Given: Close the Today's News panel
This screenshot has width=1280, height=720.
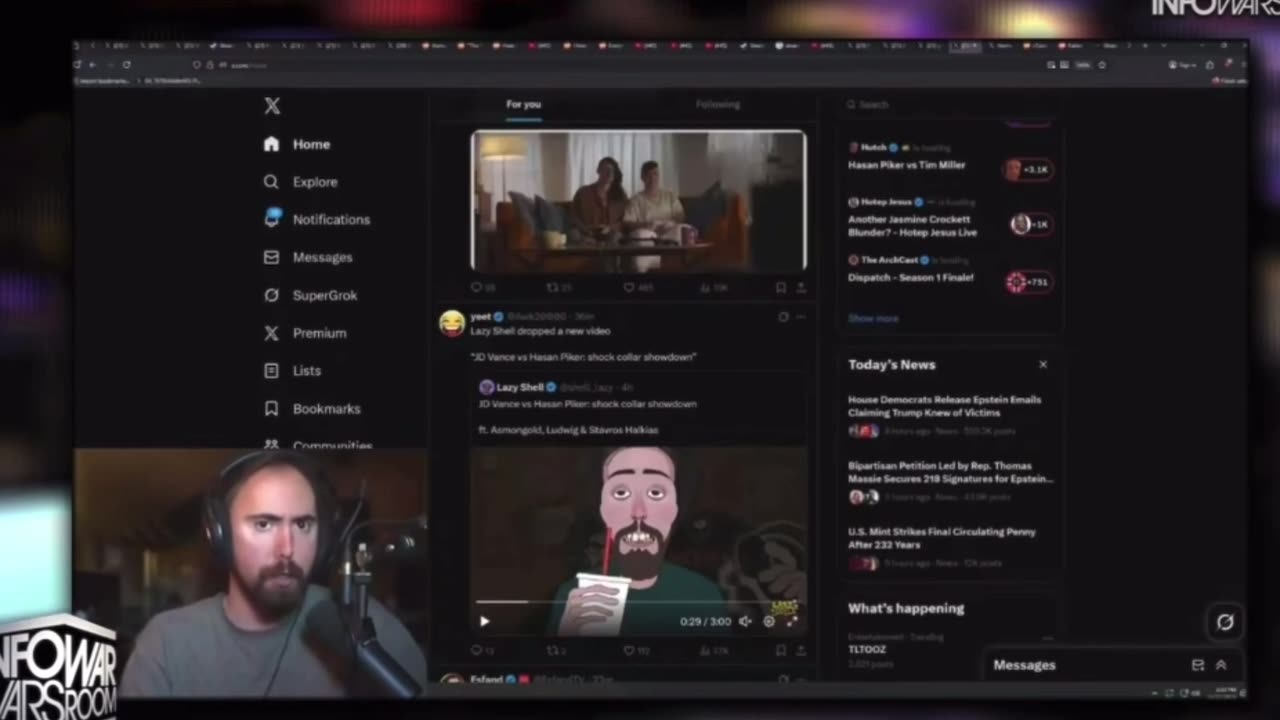Looking at the screenshot, I should (x=1043, y=365).
